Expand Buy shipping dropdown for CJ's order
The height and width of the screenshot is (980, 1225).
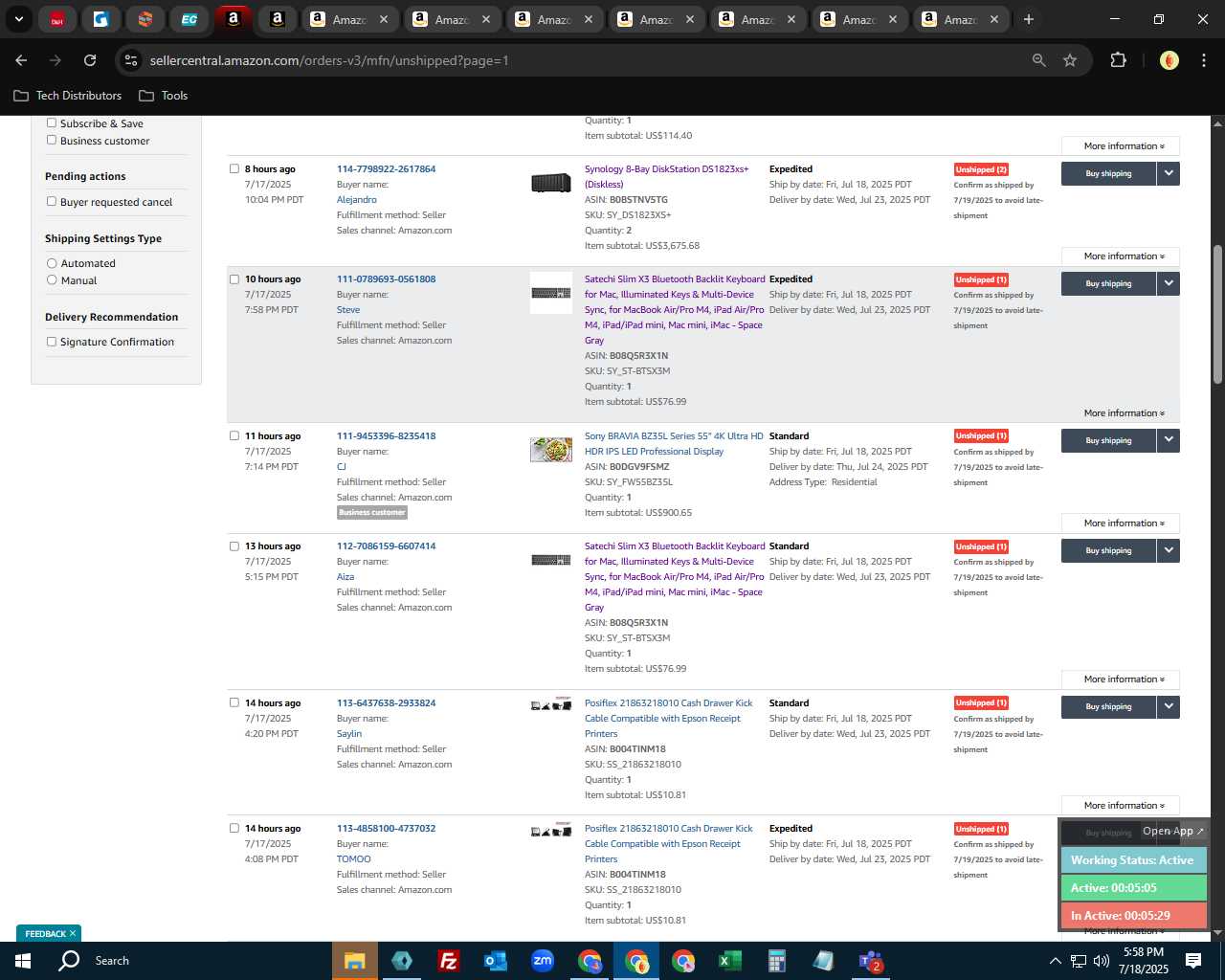[1169, 440]
